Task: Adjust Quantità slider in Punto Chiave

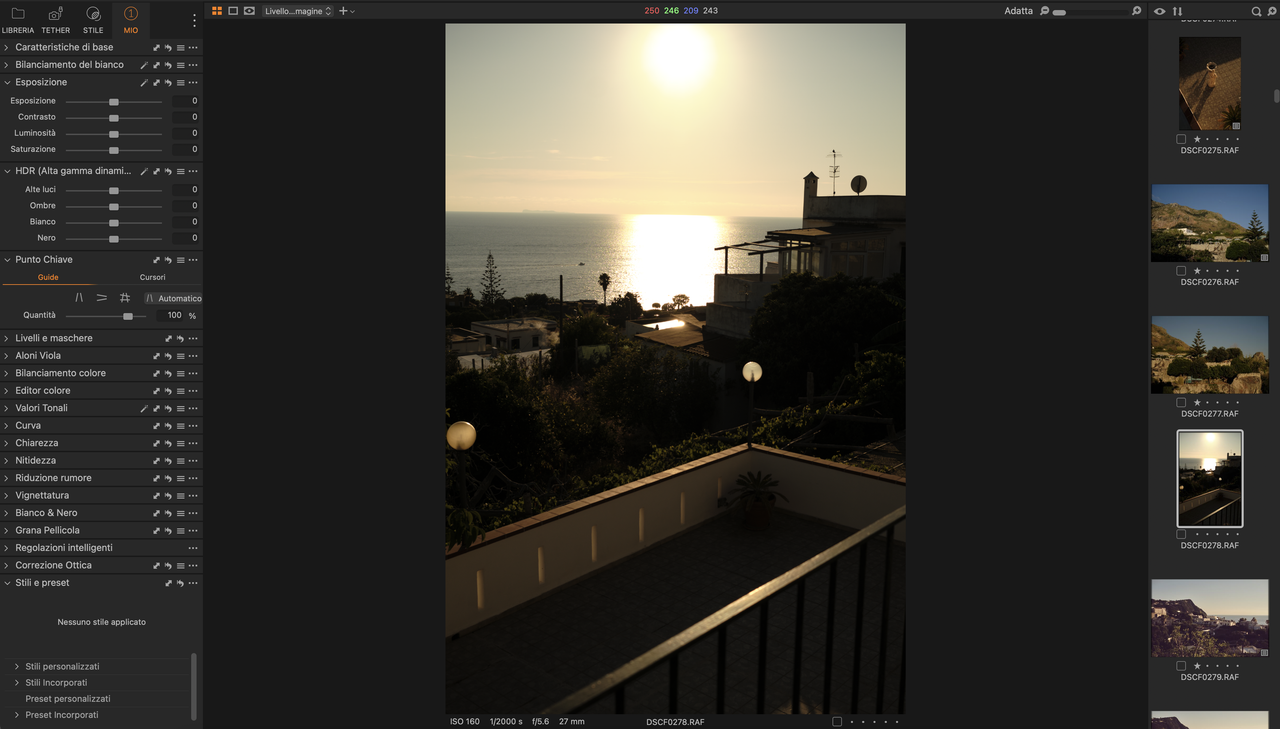Action: click(x=128, y=316)
